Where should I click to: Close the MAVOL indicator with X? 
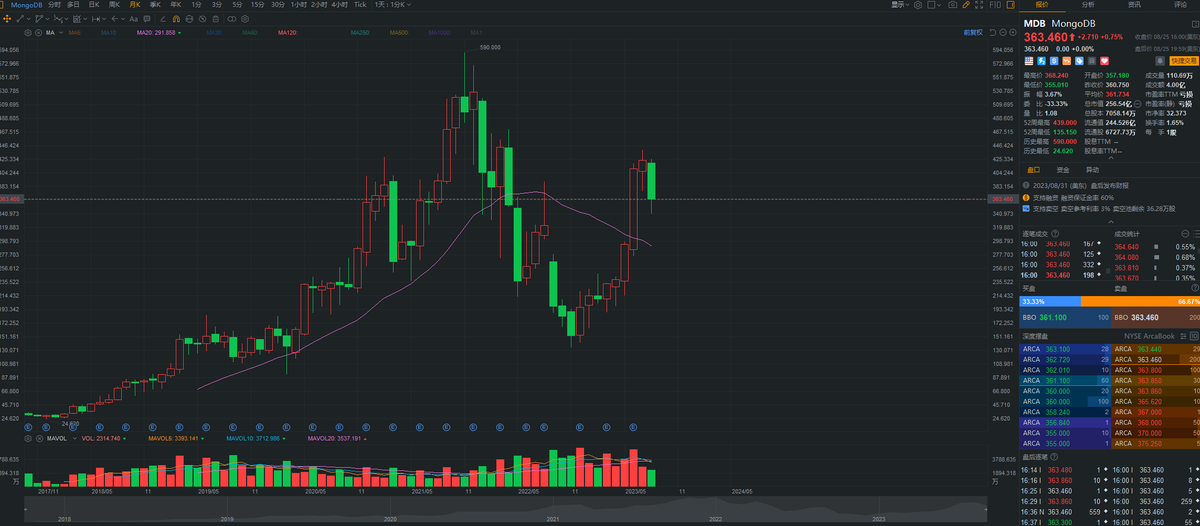(x=39, y=438)
